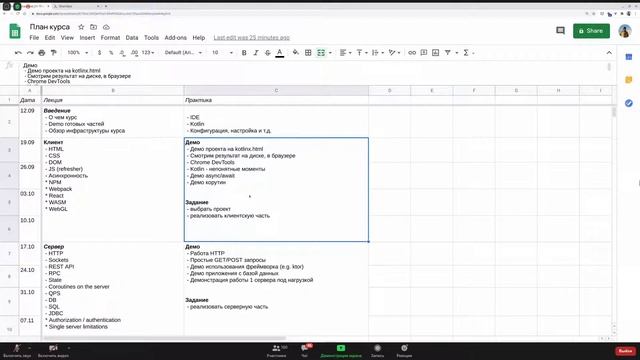The width and height of the screenshot is (640, 360).
Task: Click the Сервер lecture cell
Action: [113, 289]
